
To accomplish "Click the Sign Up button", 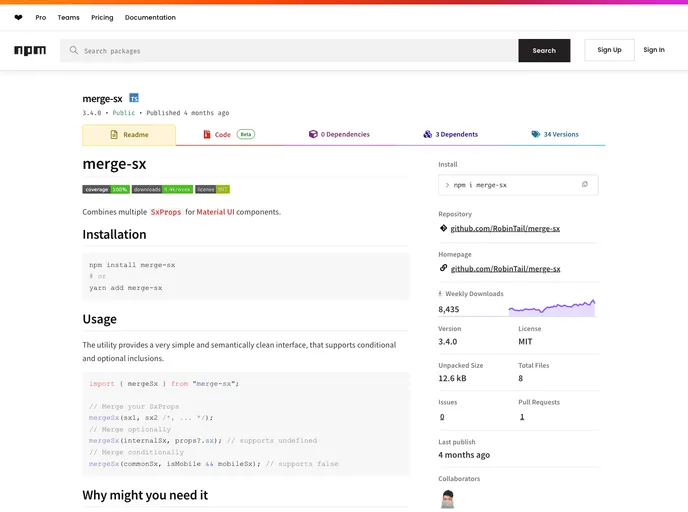I will coord(609,50).
